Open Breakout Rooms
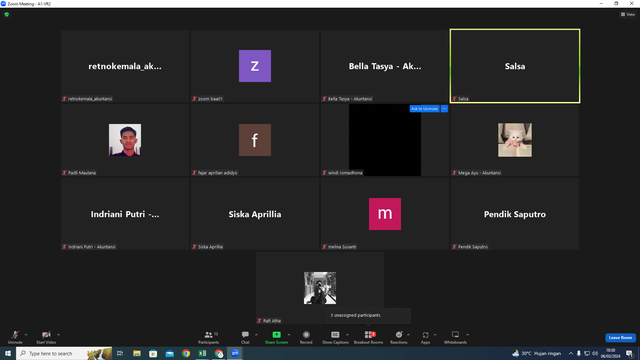 point(369,337)
